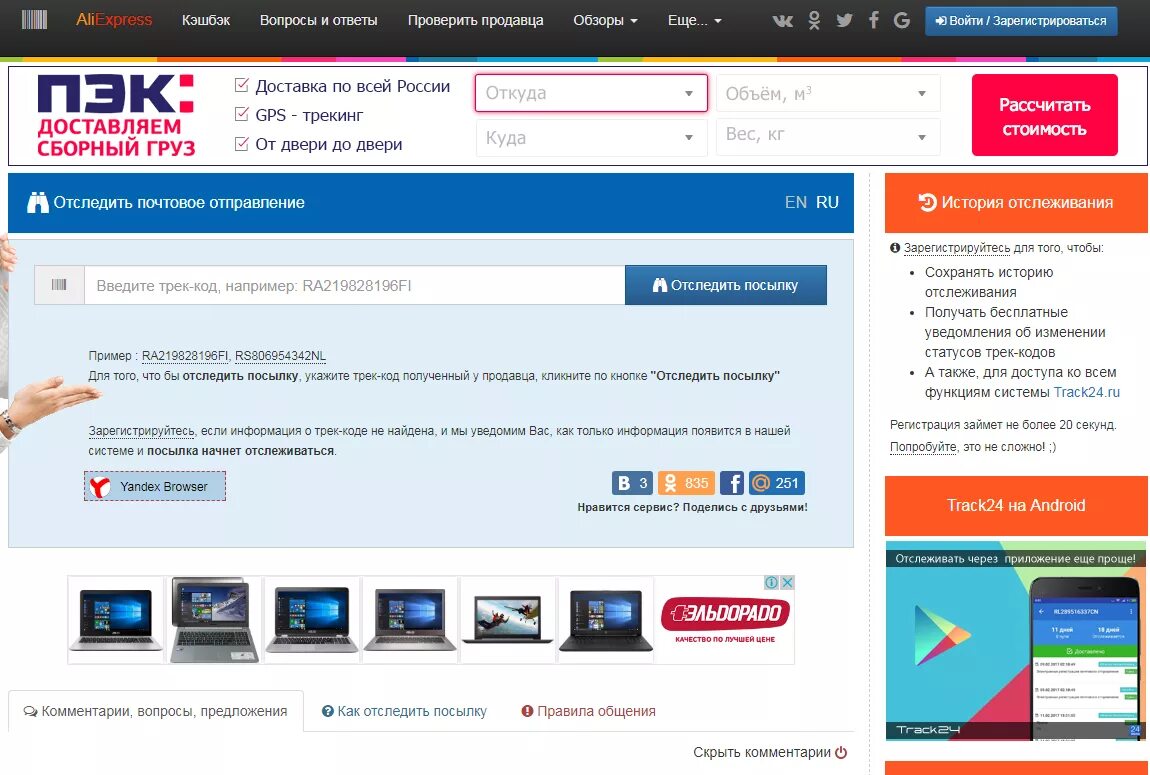Click the AdChoices info icon on laptop ad
Image resolution: width=1150 pixels, height=775 pixels.
tap(771, 582)
